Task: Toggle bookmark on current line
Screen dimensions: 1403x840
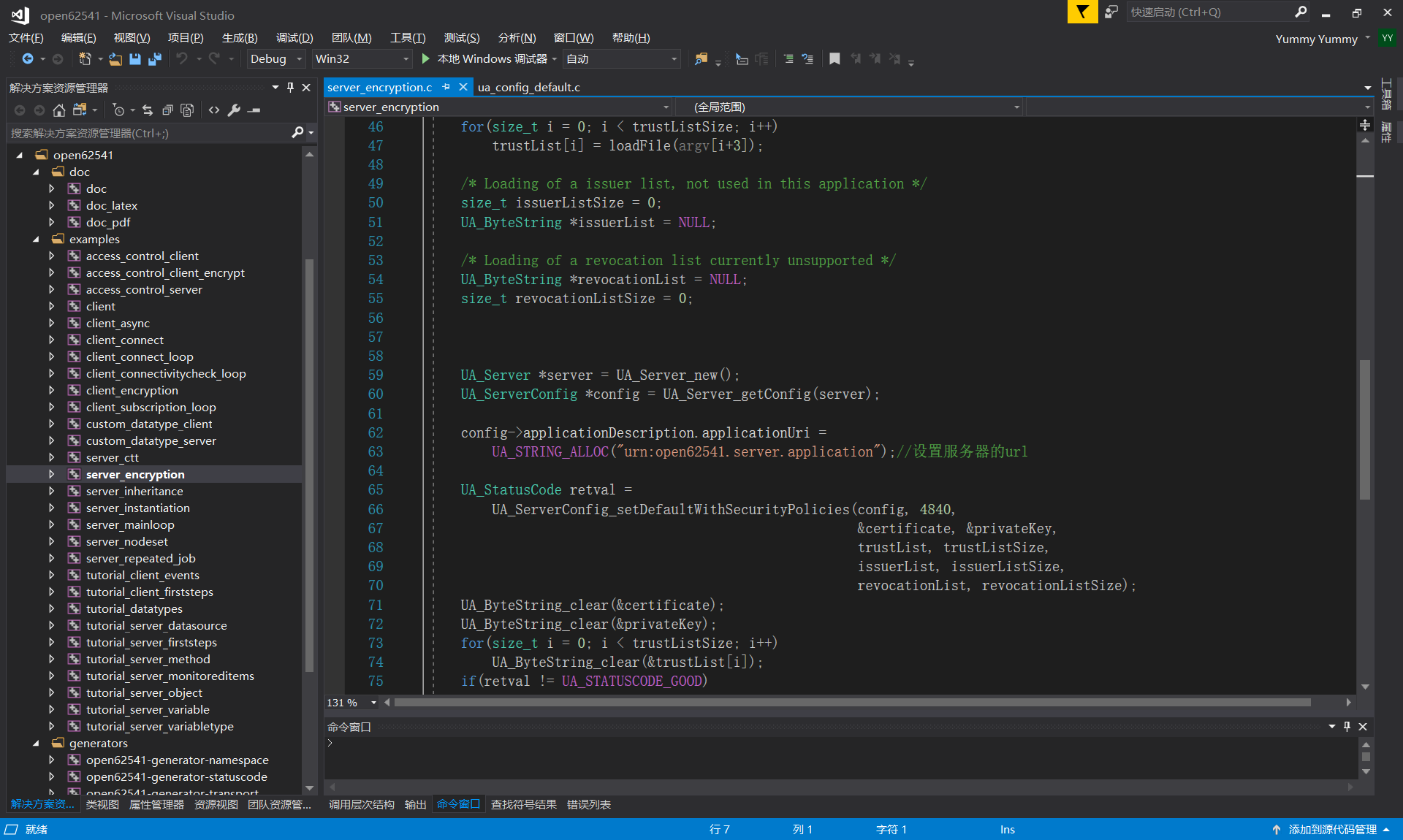Action: (834, 59)
